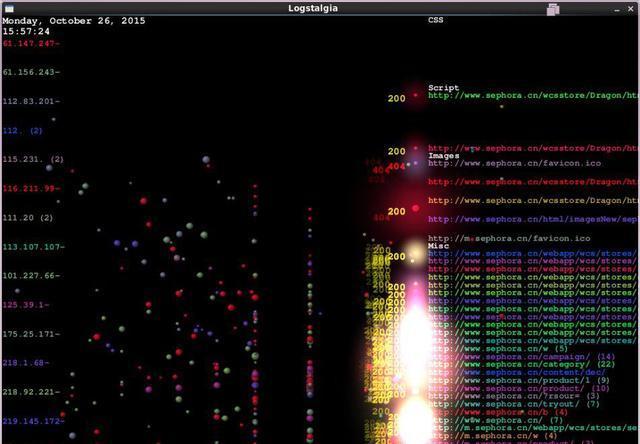Select the red IP entry 116.211.99-

click(x=31, y=189)
